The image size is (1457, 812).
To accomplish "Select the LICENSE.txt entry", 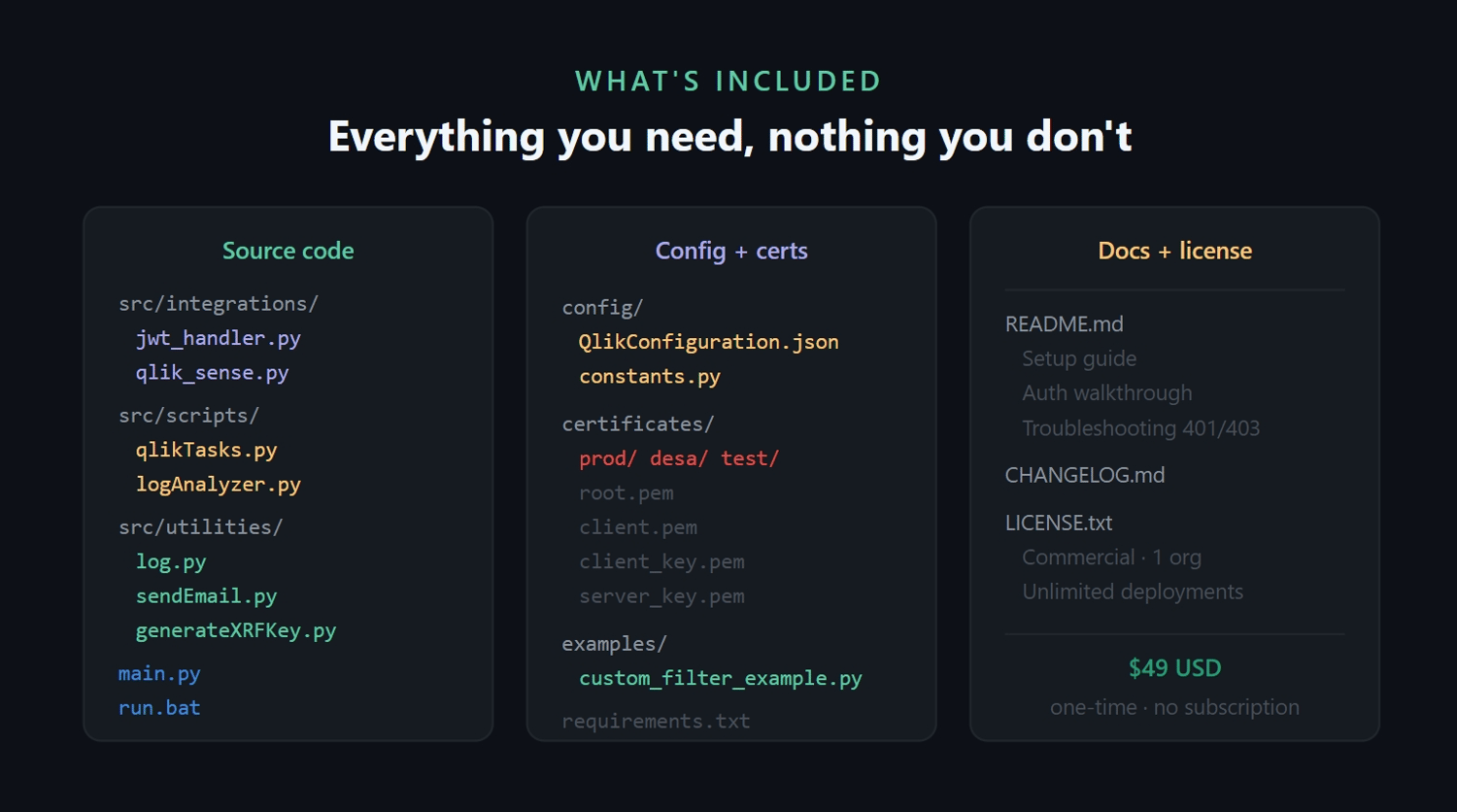I will click(x=1058, y=523).
